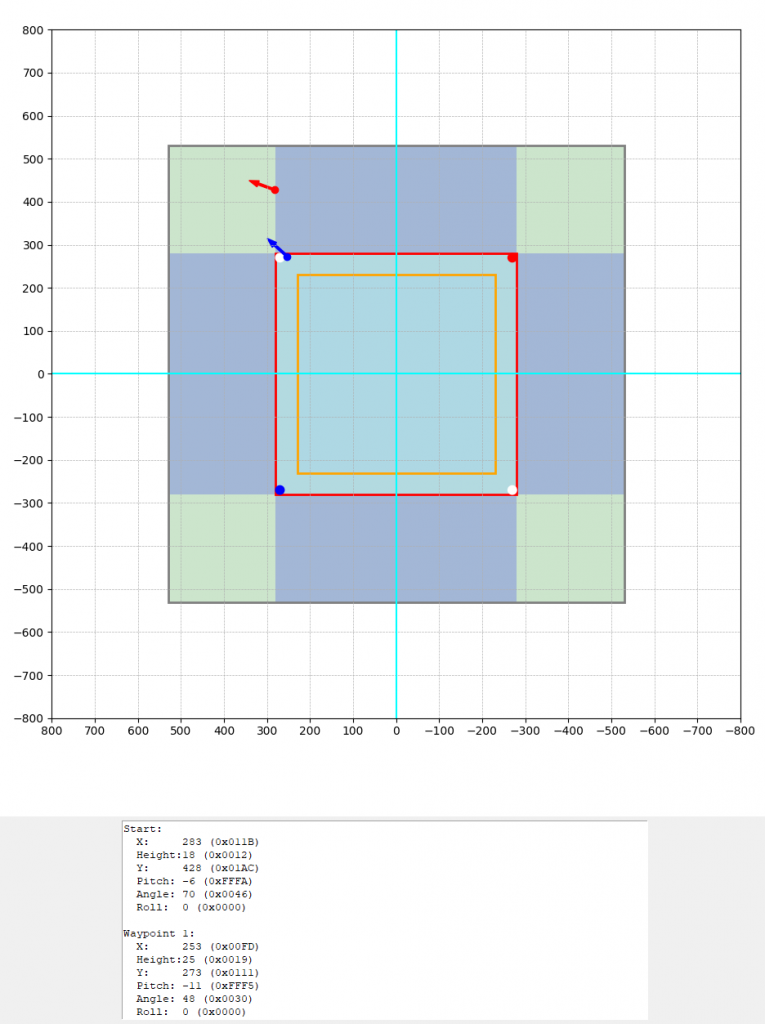This screenshot has height=1024, width=765.
Task: Click the Start X value line 283 (0x011B)
Action: point(196,842)
